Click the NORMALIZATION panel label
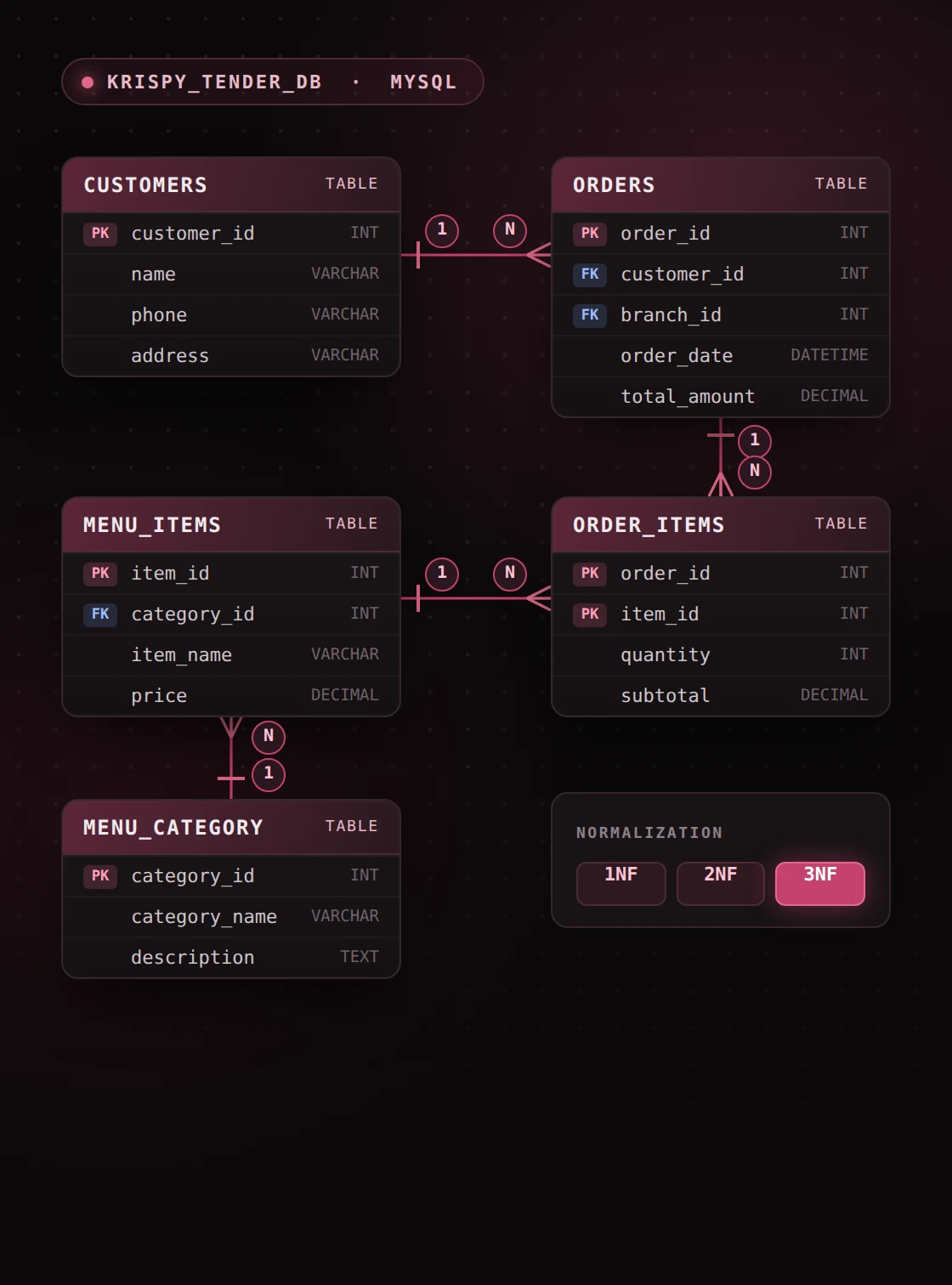This screenshot has height=1285, width=952. [x=649, y=833]
